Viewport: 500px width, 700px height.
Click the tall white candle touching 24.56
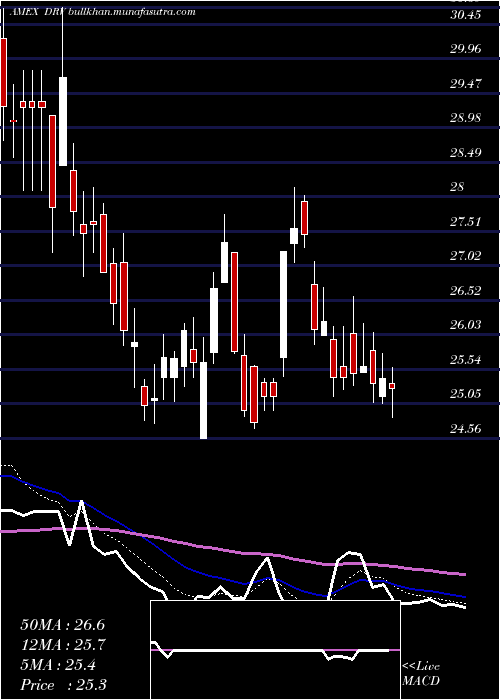(204, 400)
